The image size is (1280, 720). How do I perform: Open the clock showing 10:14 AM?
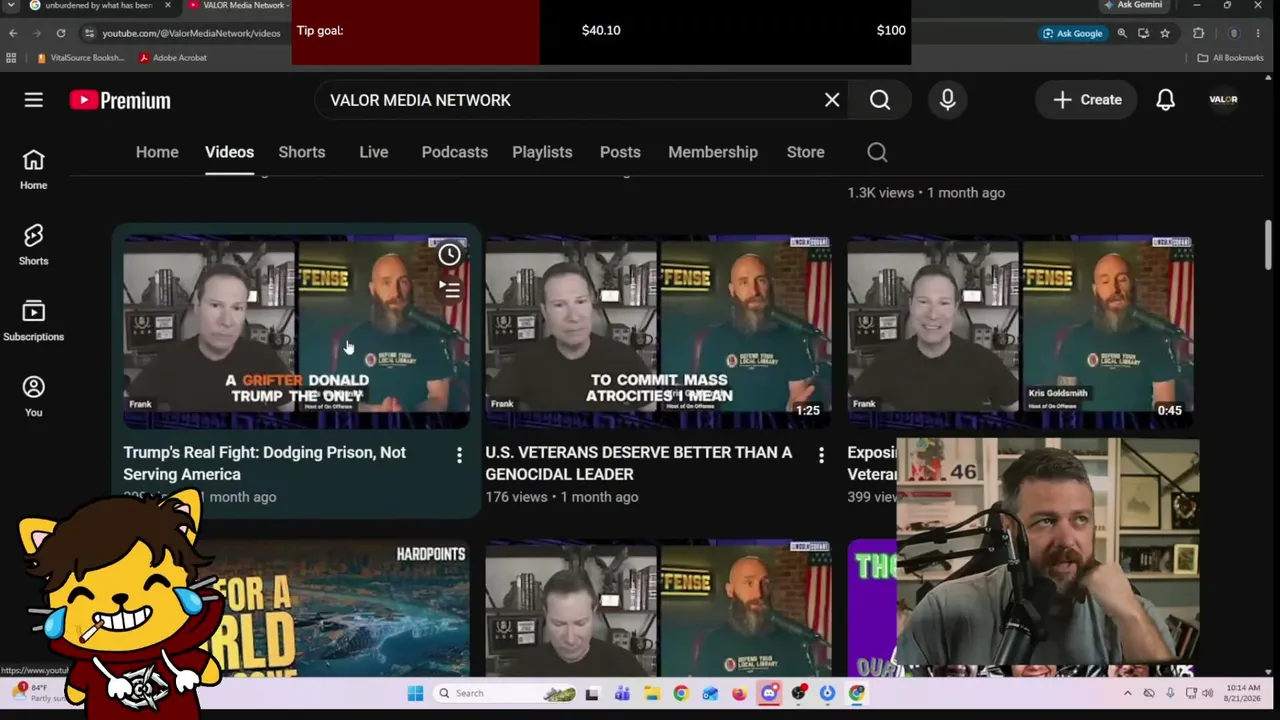pyautogui.click(x=1243, y=693)
